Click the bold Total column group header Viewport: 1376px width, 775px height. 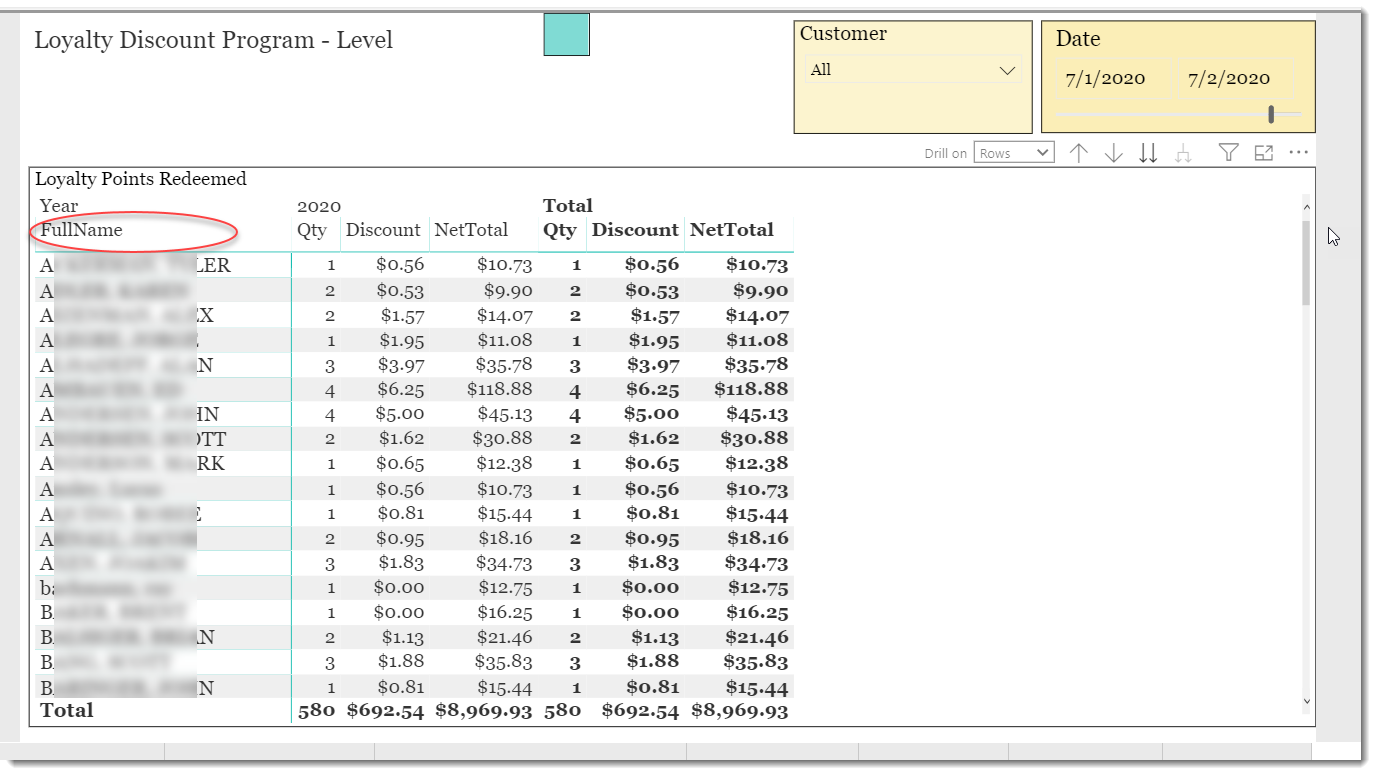click(x=568, y=206)
